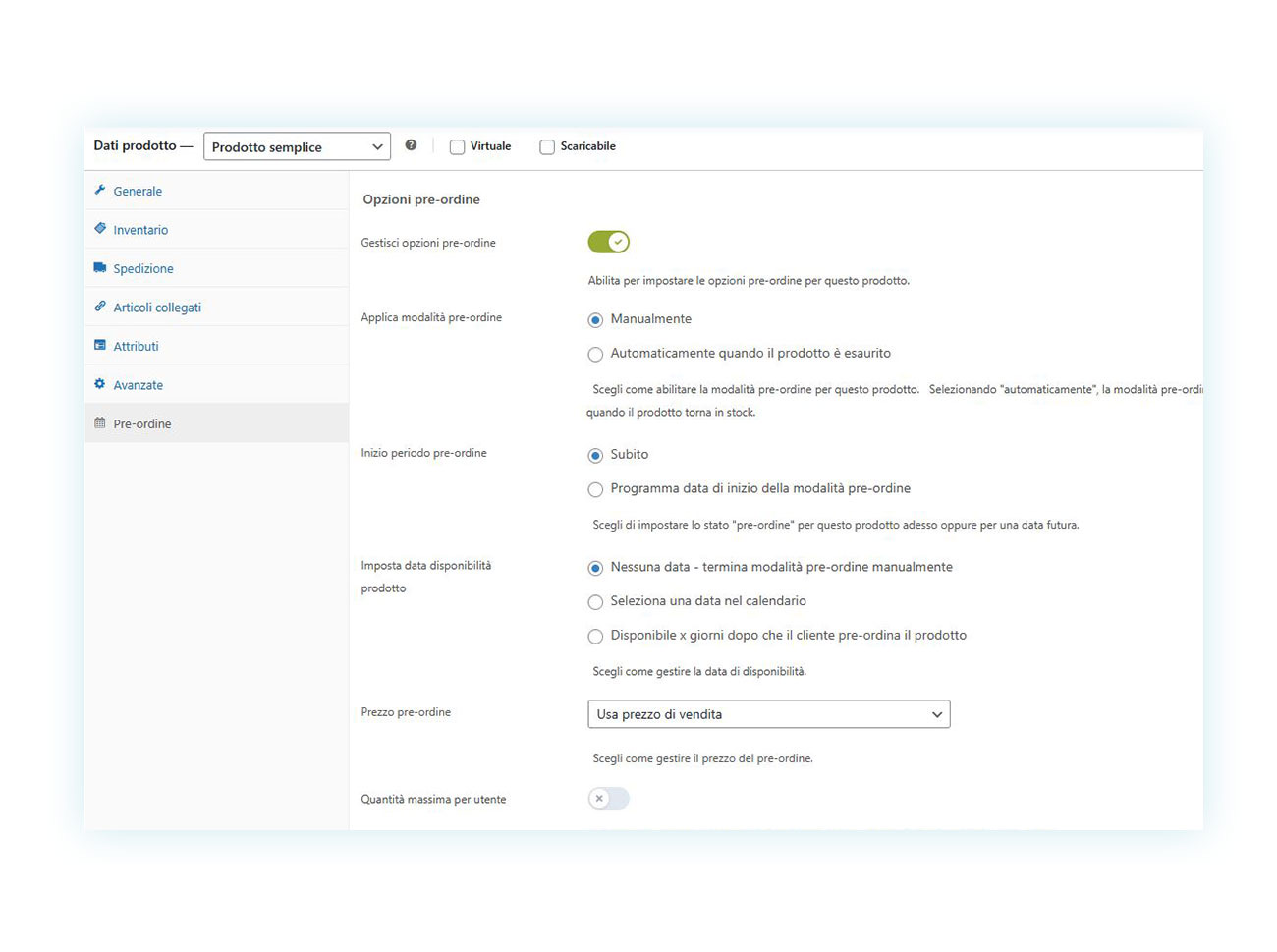Open the Prodotto semplice dropdown

pos(296,145)
